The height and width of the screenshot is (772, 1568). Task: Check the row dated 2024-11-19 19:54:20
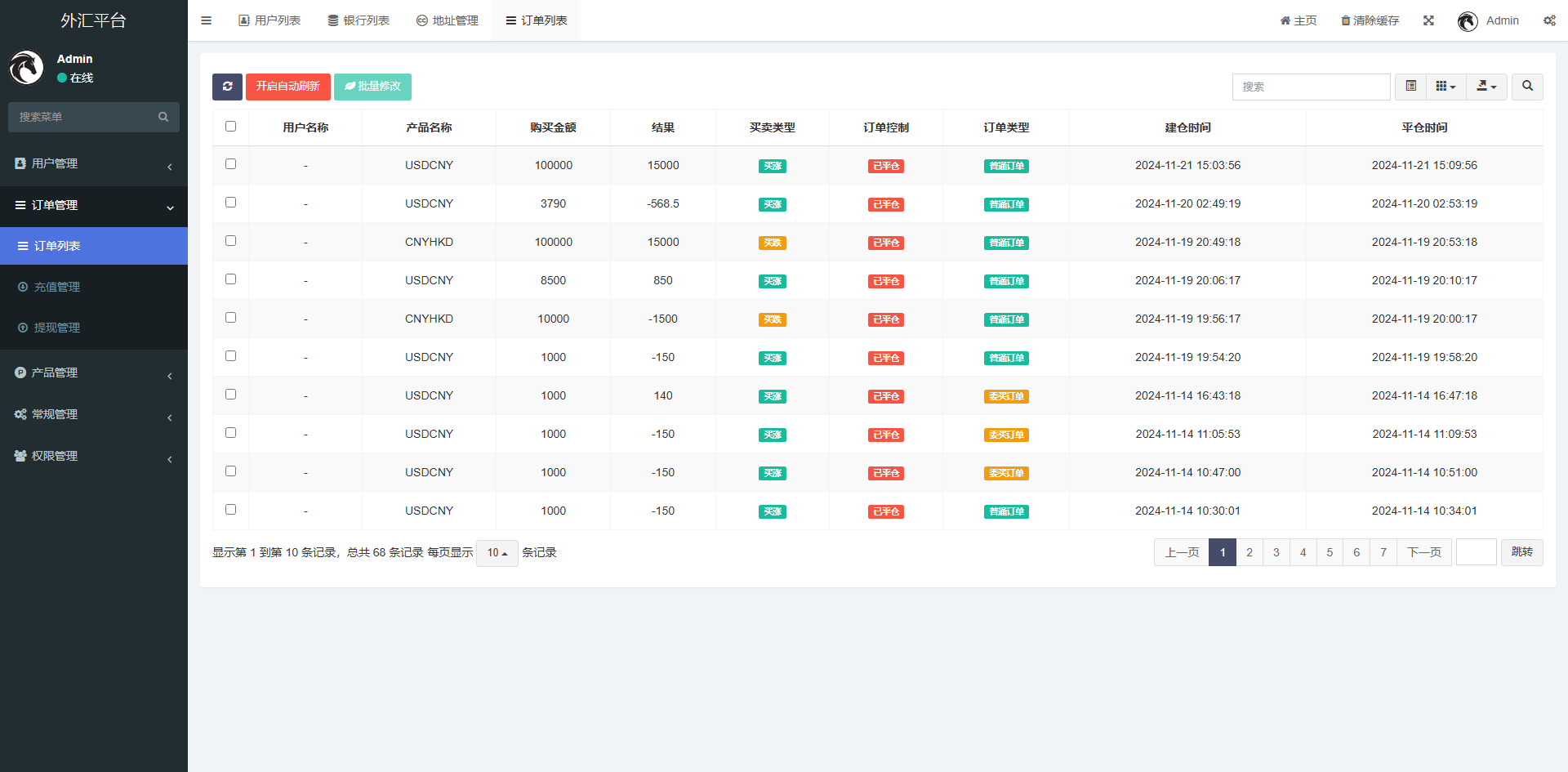(230, 355)
